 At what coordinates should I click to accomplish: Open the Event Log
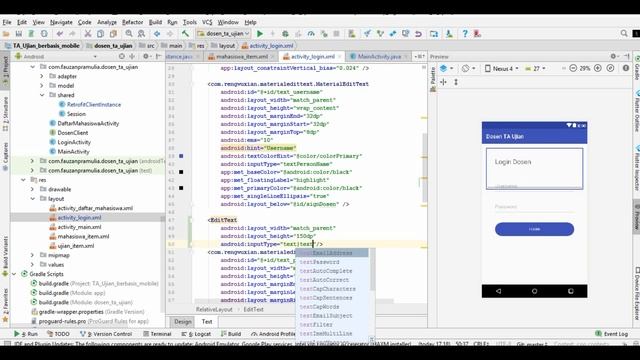pyautogui.click(x=611, y=334)
